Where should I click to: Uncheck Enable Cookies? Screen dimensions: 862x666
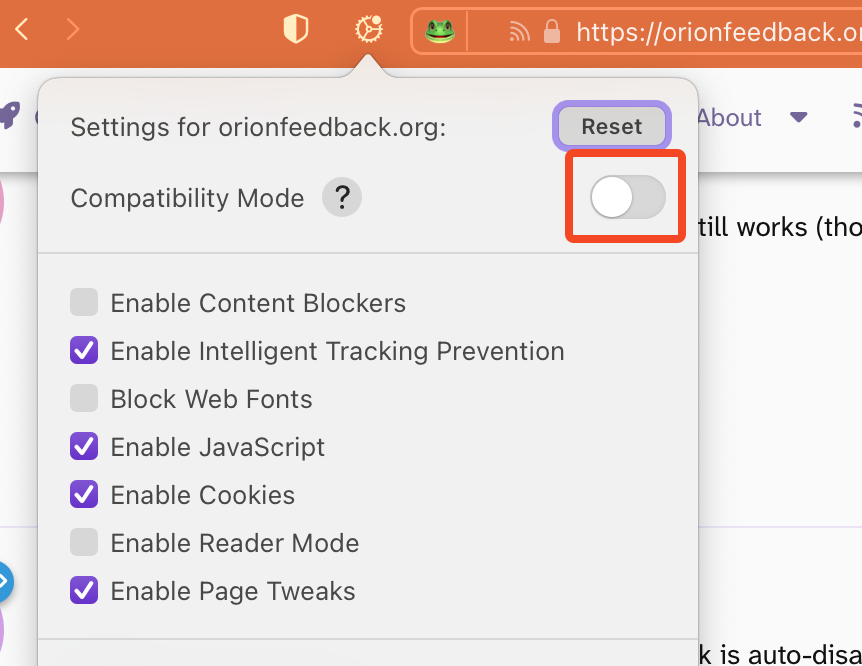click(84, 495)
